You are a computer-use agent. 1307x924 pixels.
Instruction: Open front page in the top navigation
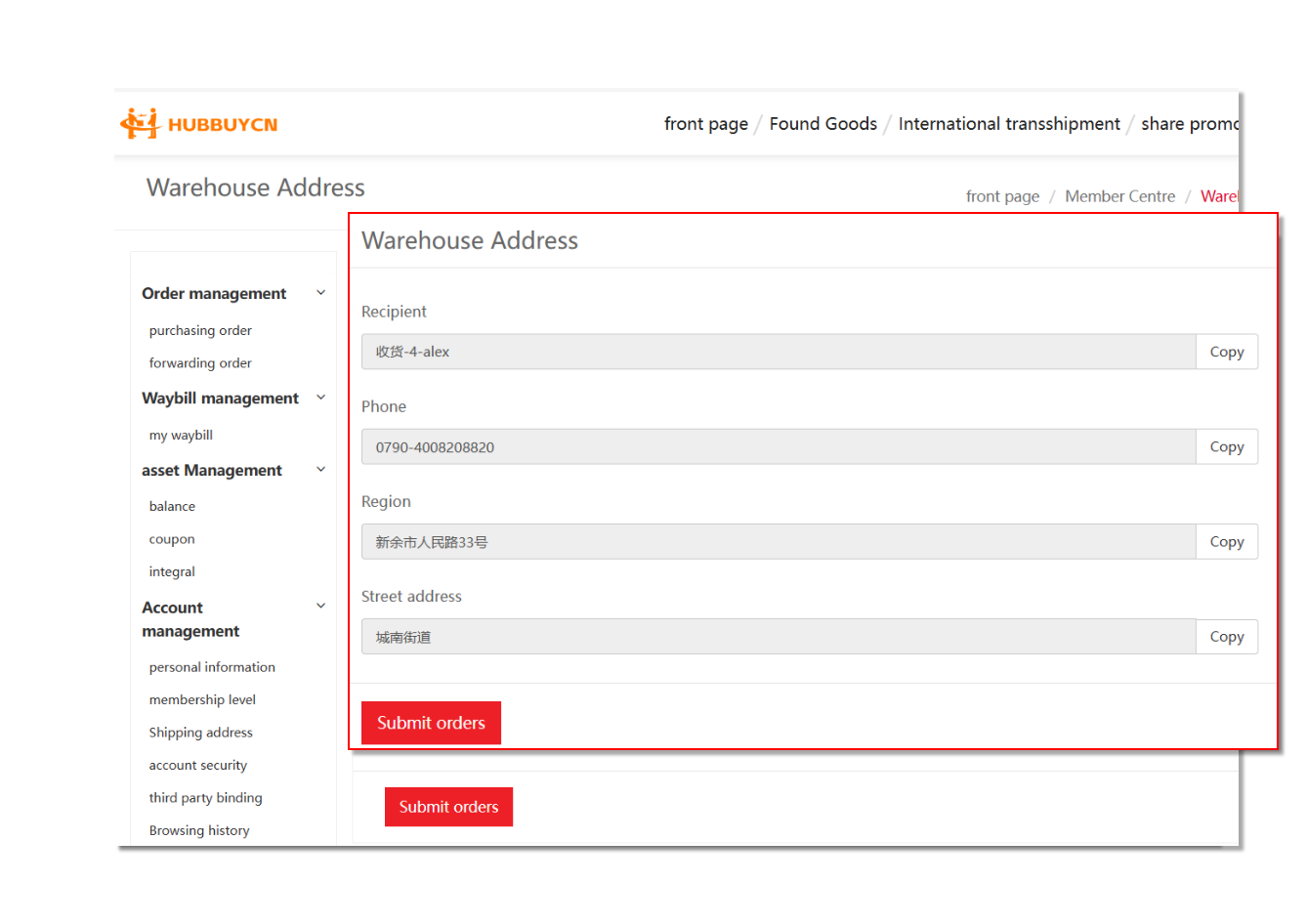pos(705,124)
